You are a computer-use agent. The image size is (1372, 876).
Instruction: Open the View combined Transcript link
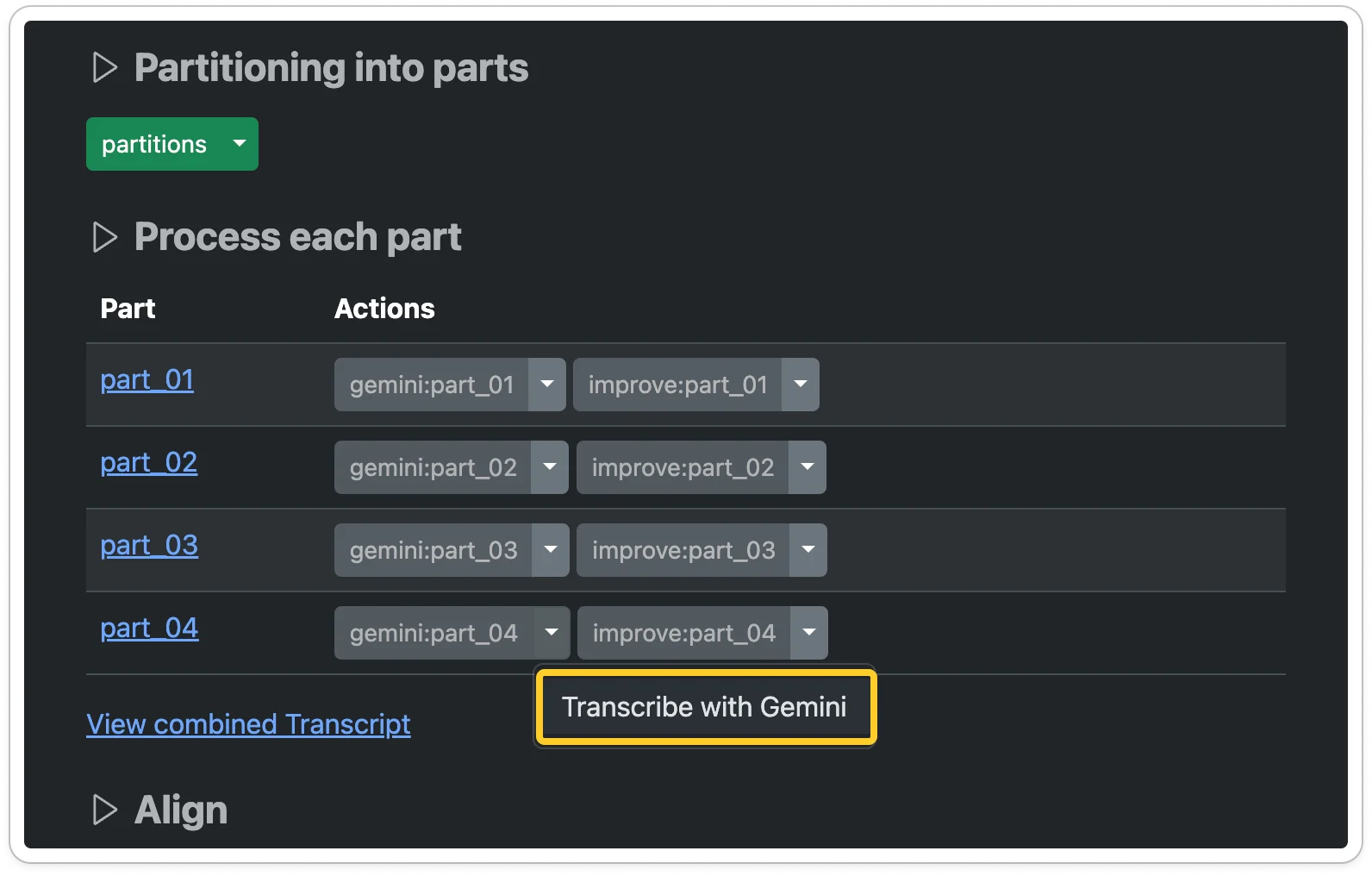[x=248, y=724]
